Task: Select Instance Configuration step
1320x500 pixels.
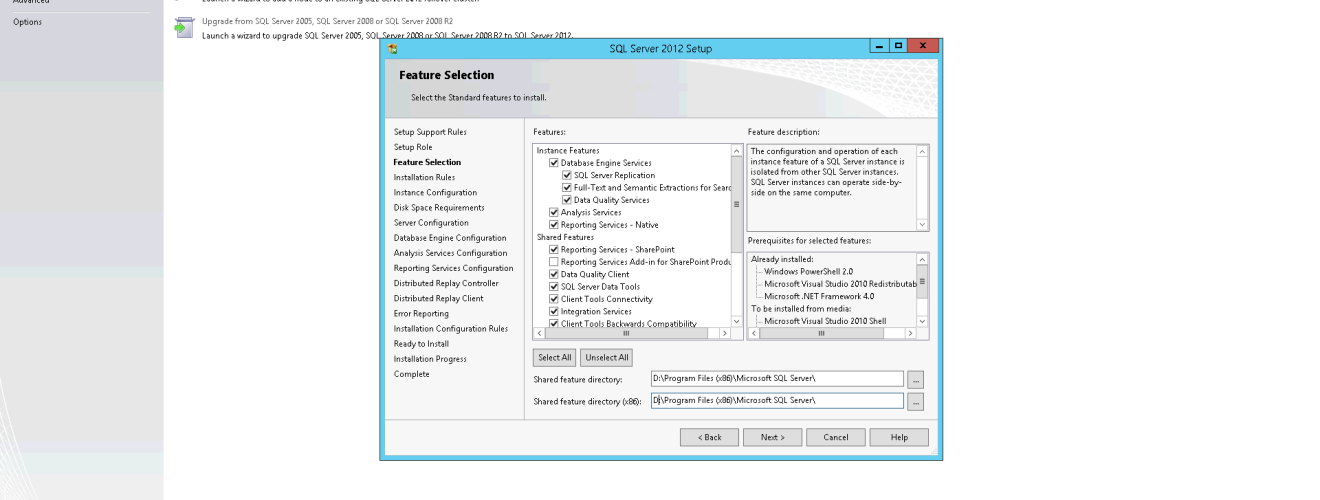Action: tap(435, 192)
